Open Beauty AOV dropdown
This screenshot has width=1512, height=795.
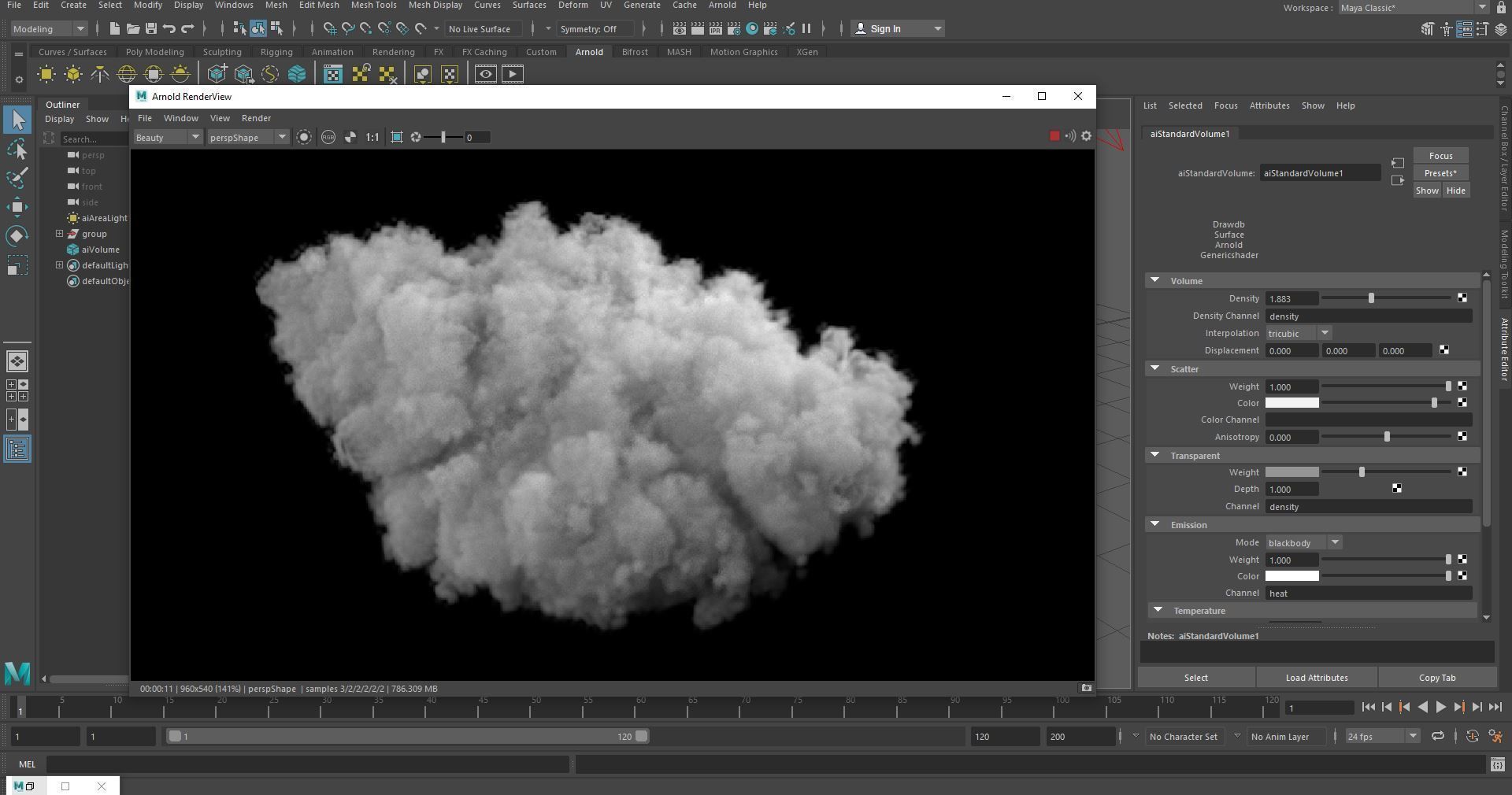coord(168,137)
